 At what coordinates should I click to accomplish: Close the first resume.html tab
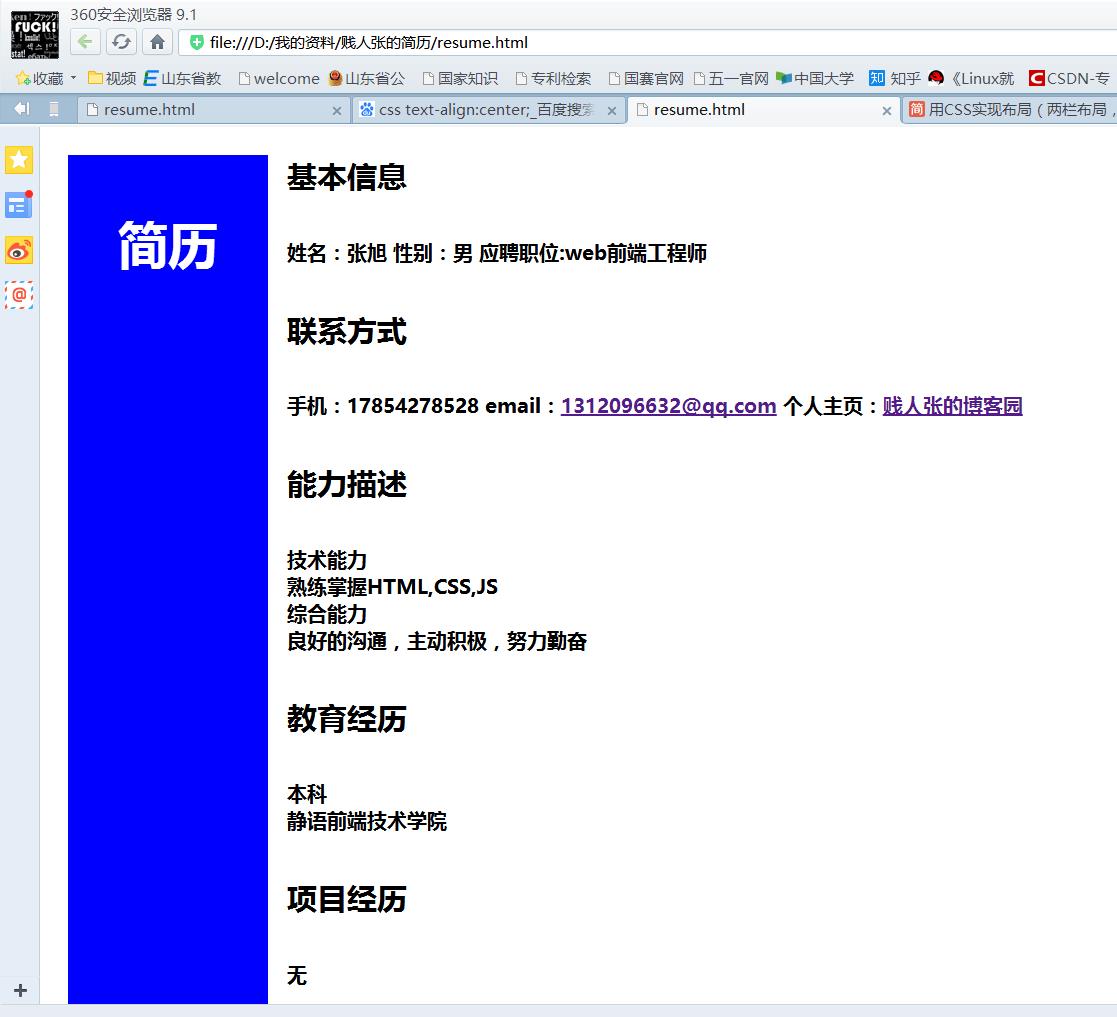(337, 110)
